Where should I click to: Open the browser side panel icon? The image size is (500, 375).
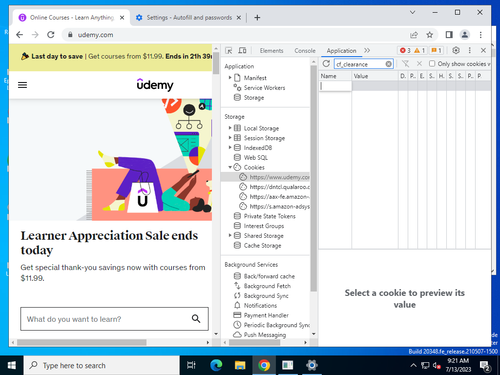click(449, 35)
